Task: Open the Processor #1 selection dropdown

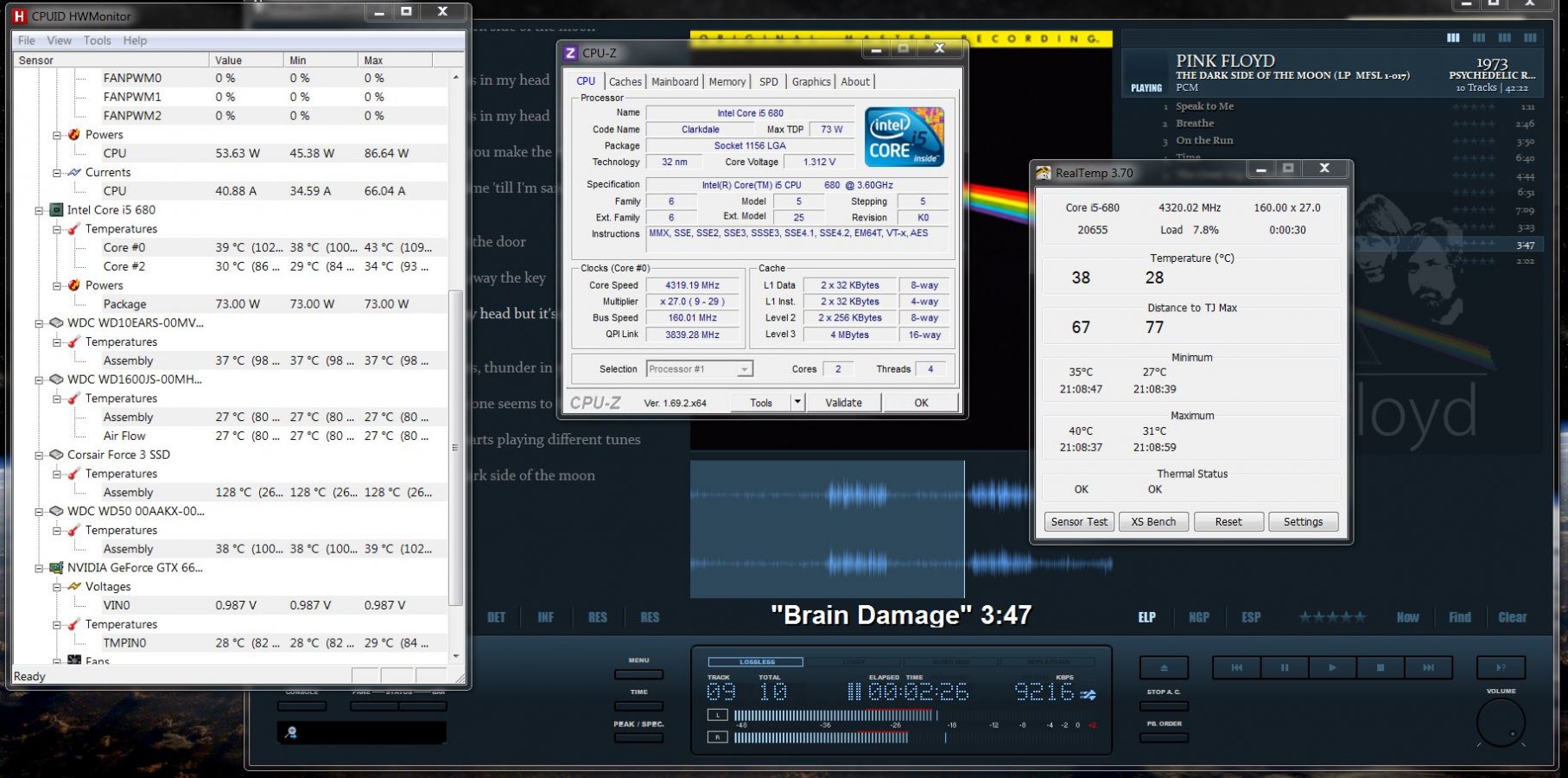Action: pos(744,369)
